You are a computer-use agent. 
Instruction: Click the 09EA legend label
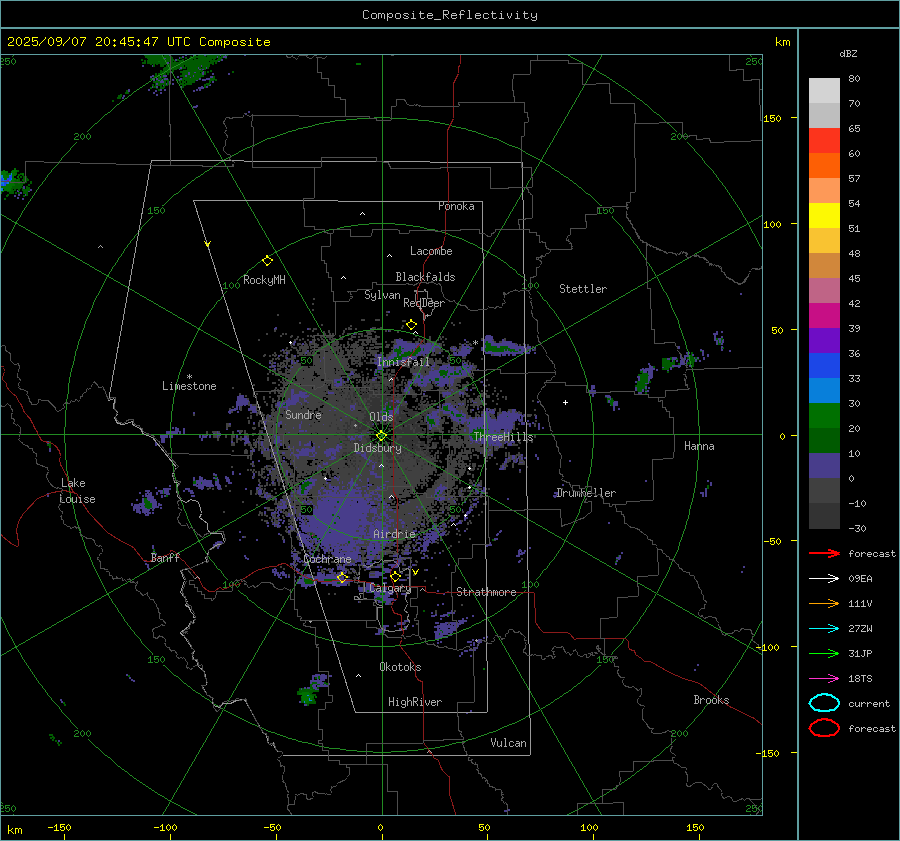tap(860, 578)
